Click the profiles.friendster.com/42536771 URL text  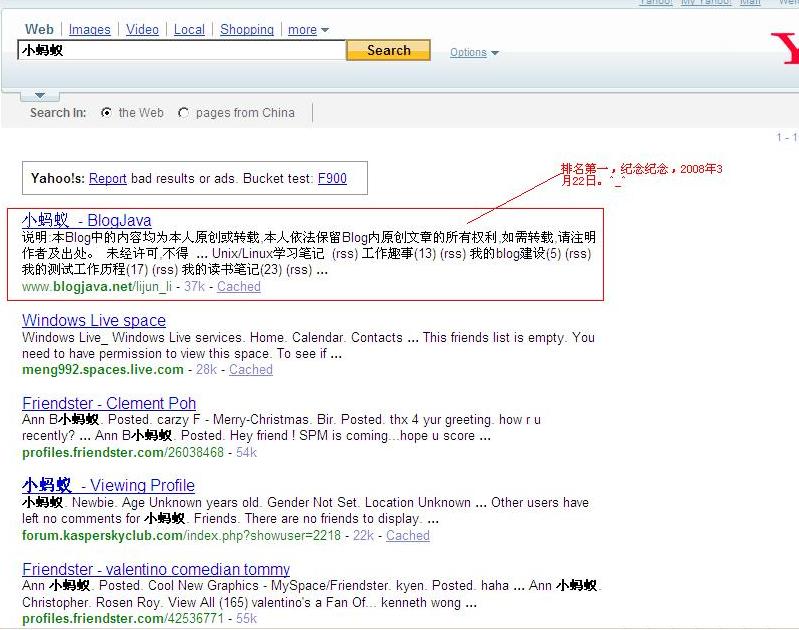click(123, 619)
